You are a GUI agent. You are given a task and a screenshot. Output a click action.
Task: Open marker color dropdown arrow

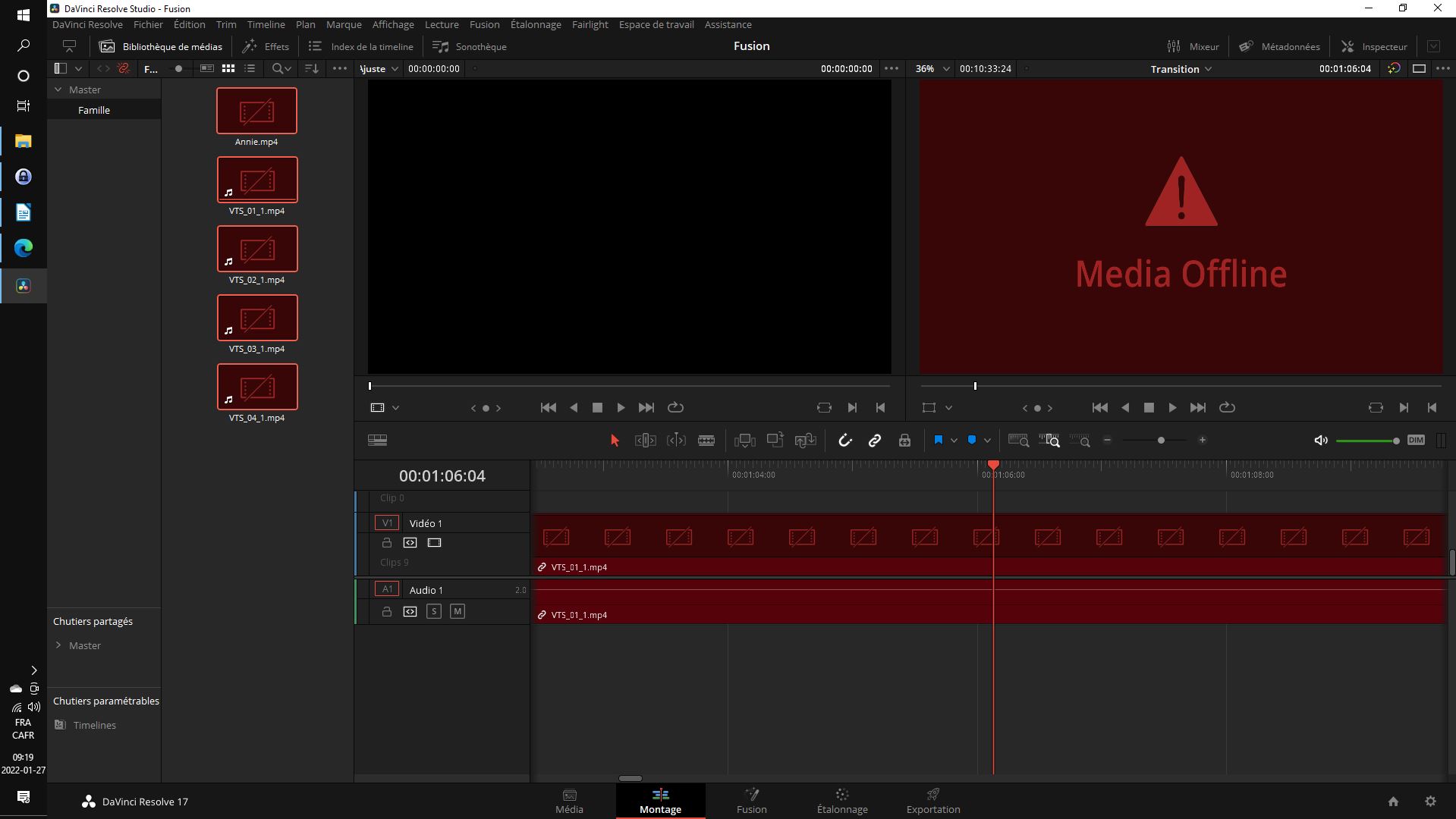coord(987,441)
